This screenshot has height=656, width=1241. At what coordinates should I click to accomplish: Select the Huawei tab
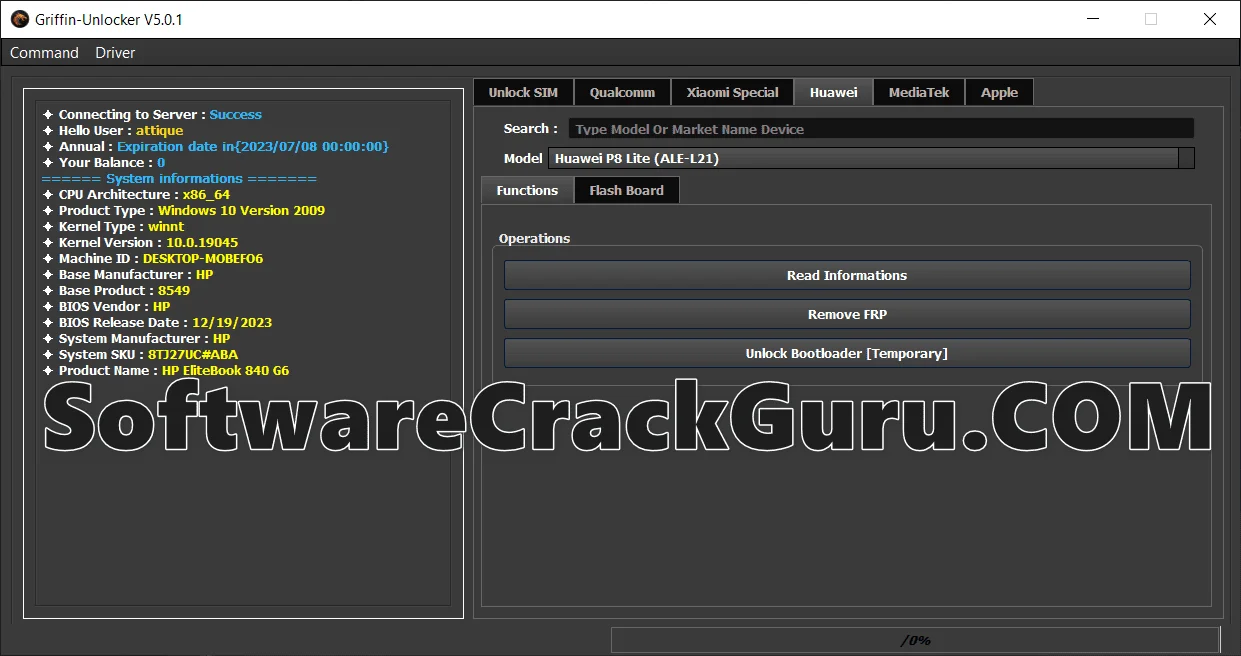833,92
